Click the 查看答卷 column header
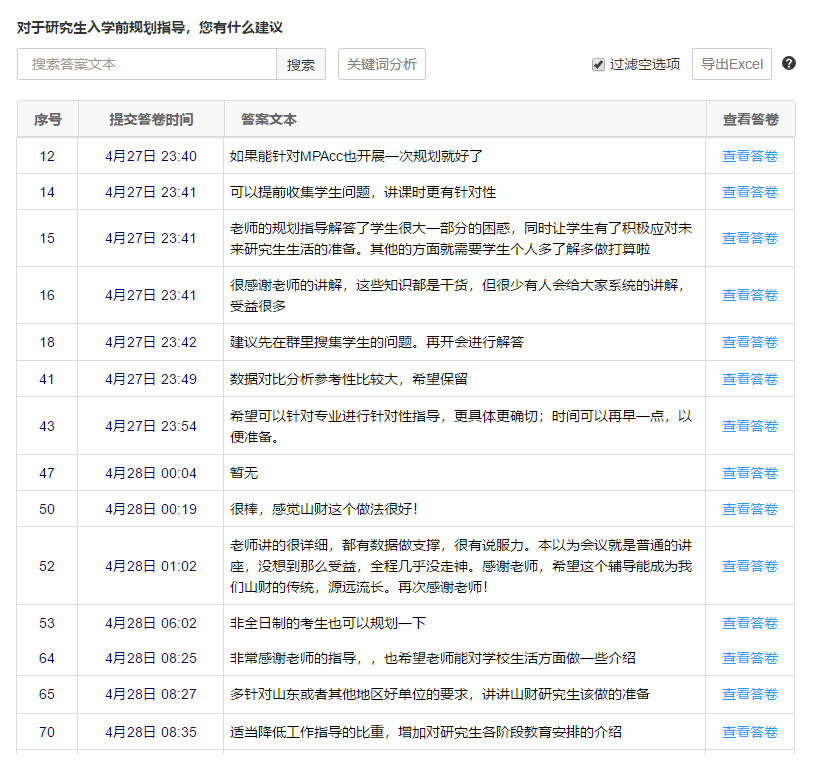Screen dimensions: 821x768 coord(750,119)
